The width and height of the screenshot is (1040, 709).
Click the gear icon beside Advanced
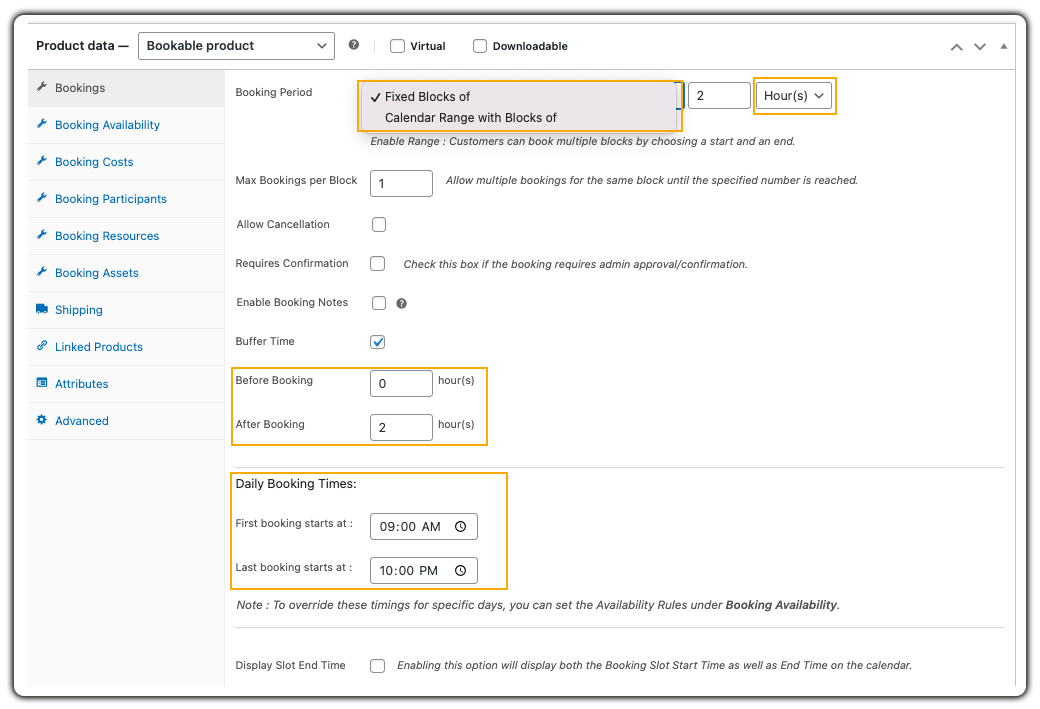tap(42, 420)
